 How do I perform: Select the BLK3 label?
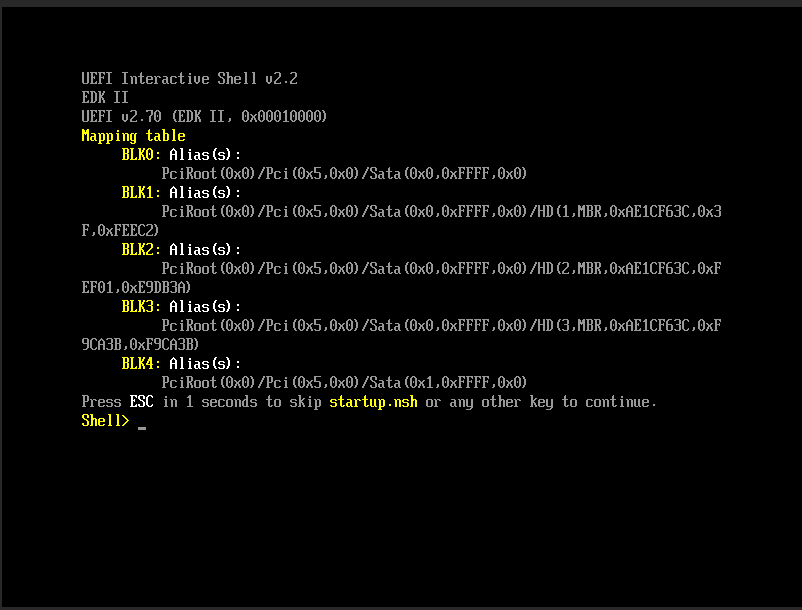tap(141, 307)
